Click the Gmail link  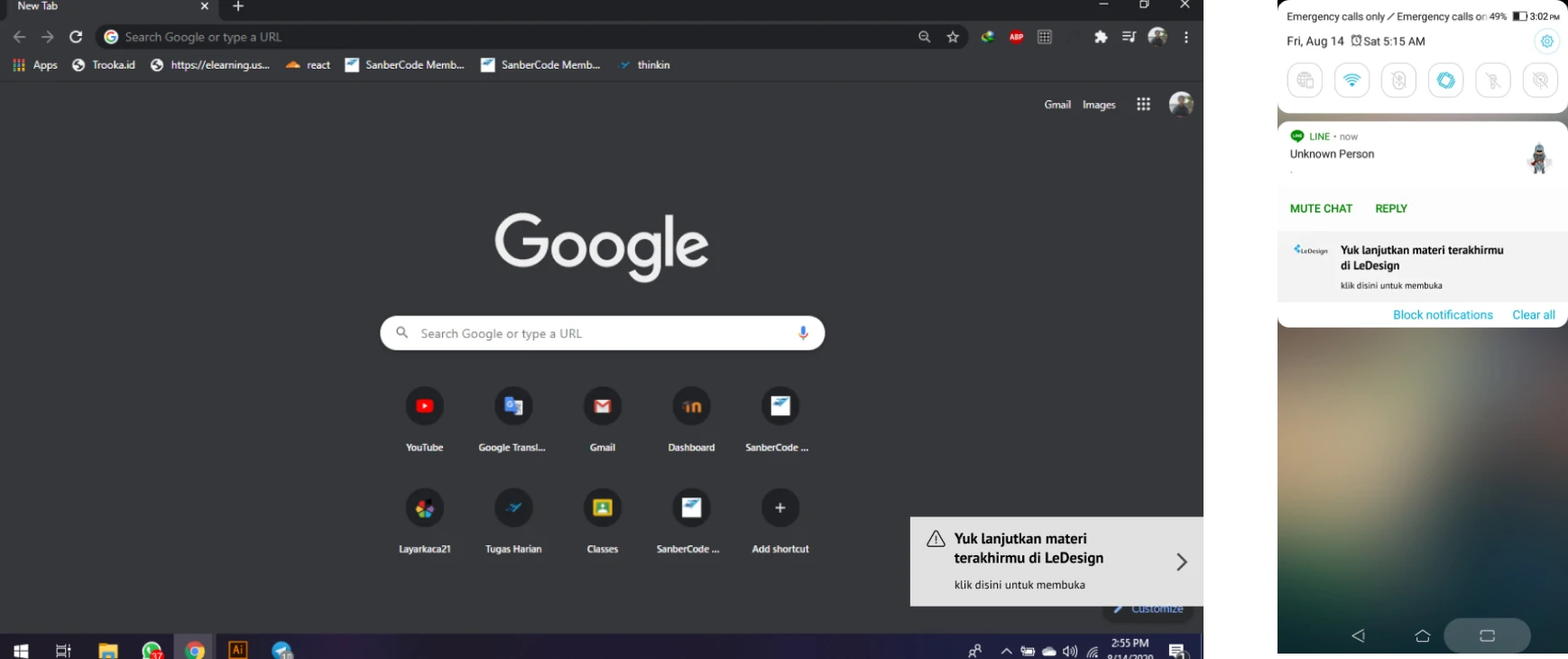pos(1057,105)
